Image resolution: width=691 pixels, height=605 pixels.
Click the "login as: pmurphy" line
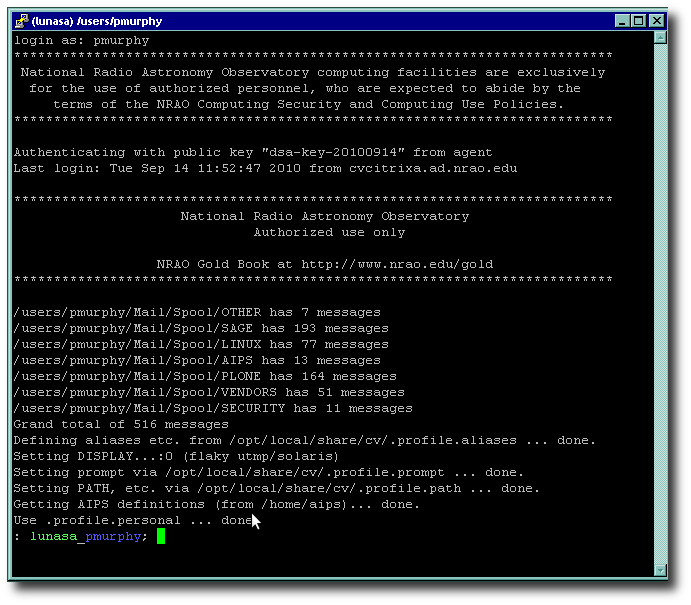tap(81, 40)
